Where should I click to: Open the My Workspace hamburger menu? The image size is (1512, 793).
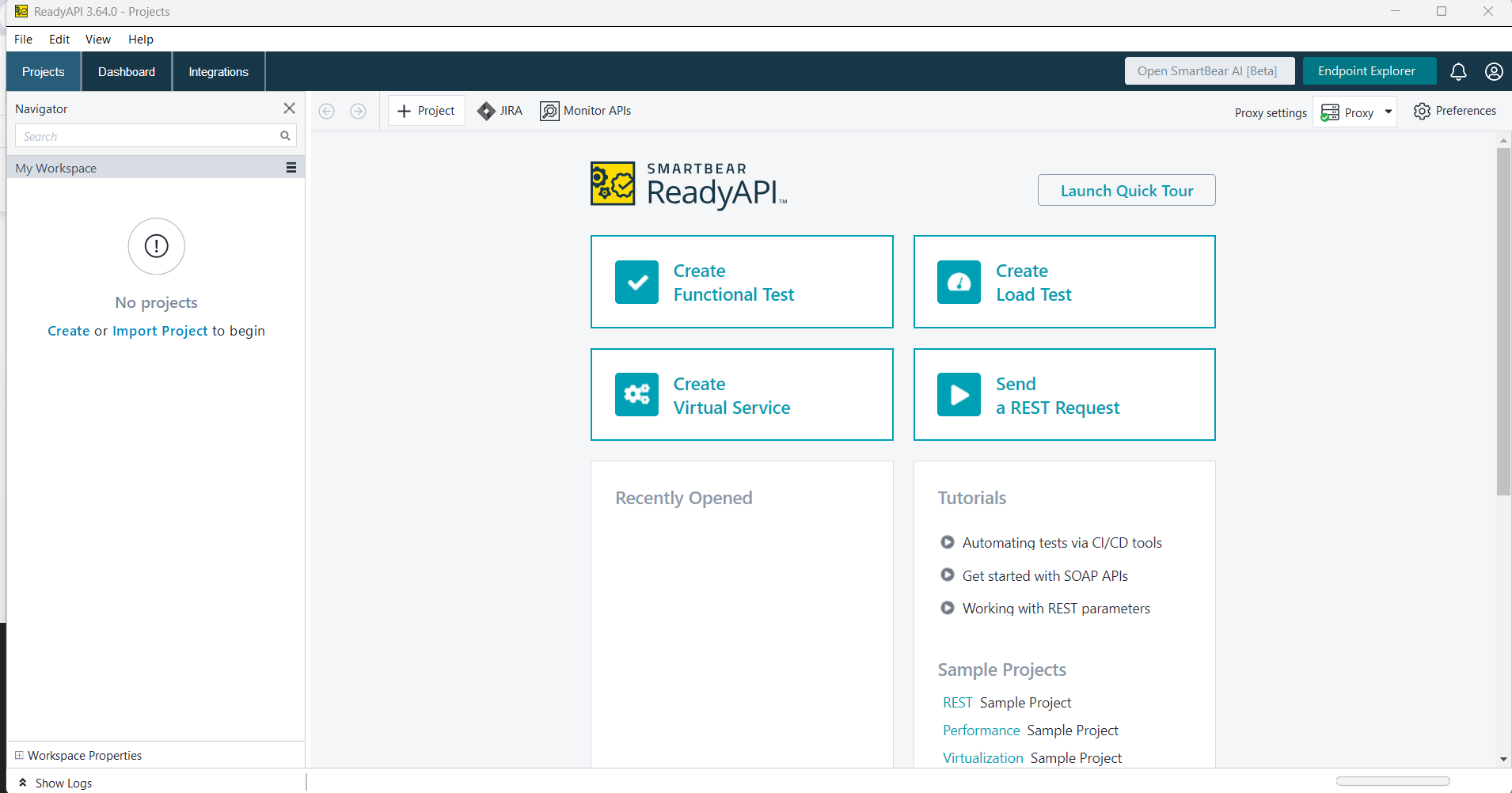tap(291, 168)
